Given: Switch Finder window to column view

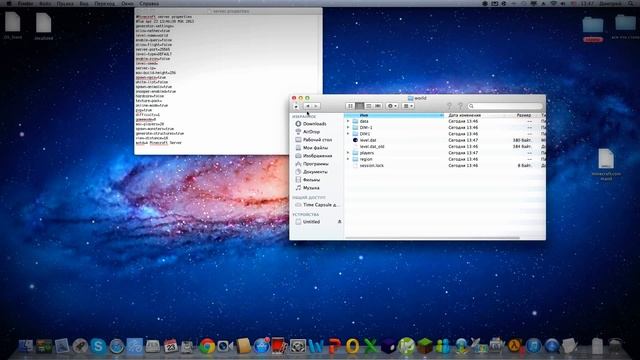Looking at the screenshot, I should (x=369, y=106).
